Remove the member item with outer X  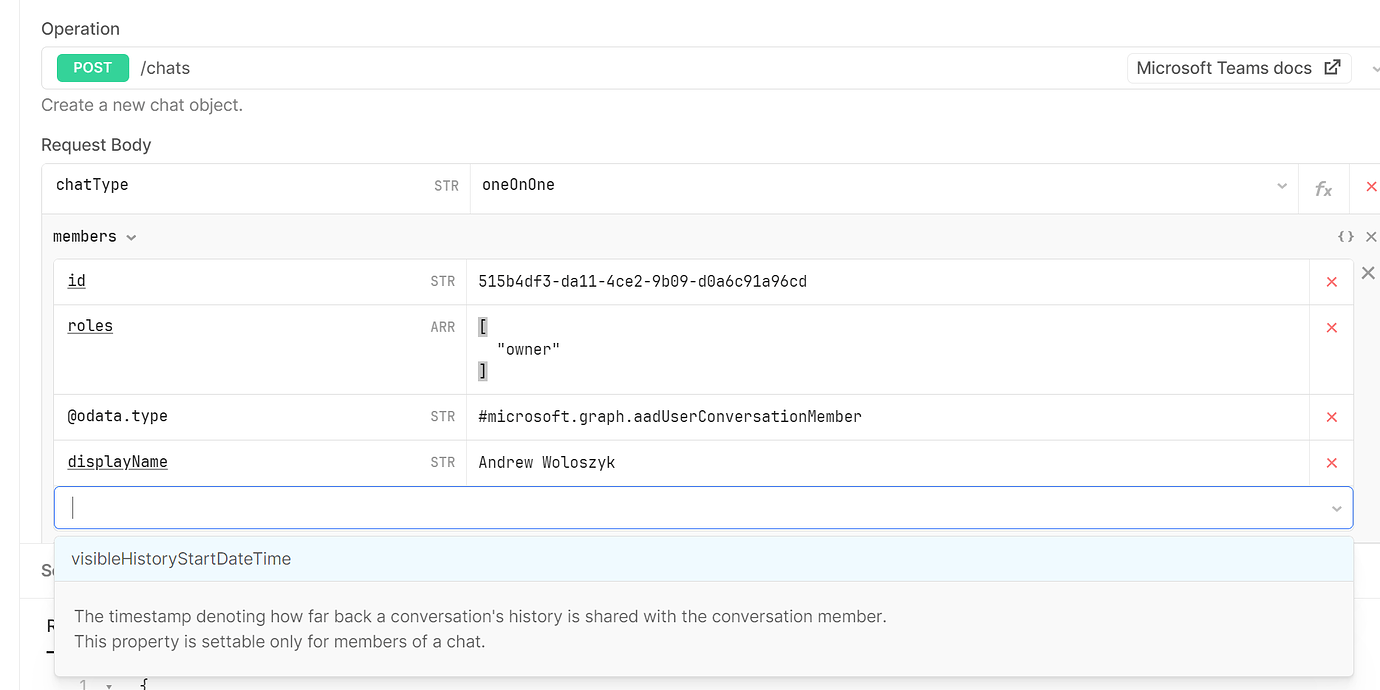point(1368,273)
